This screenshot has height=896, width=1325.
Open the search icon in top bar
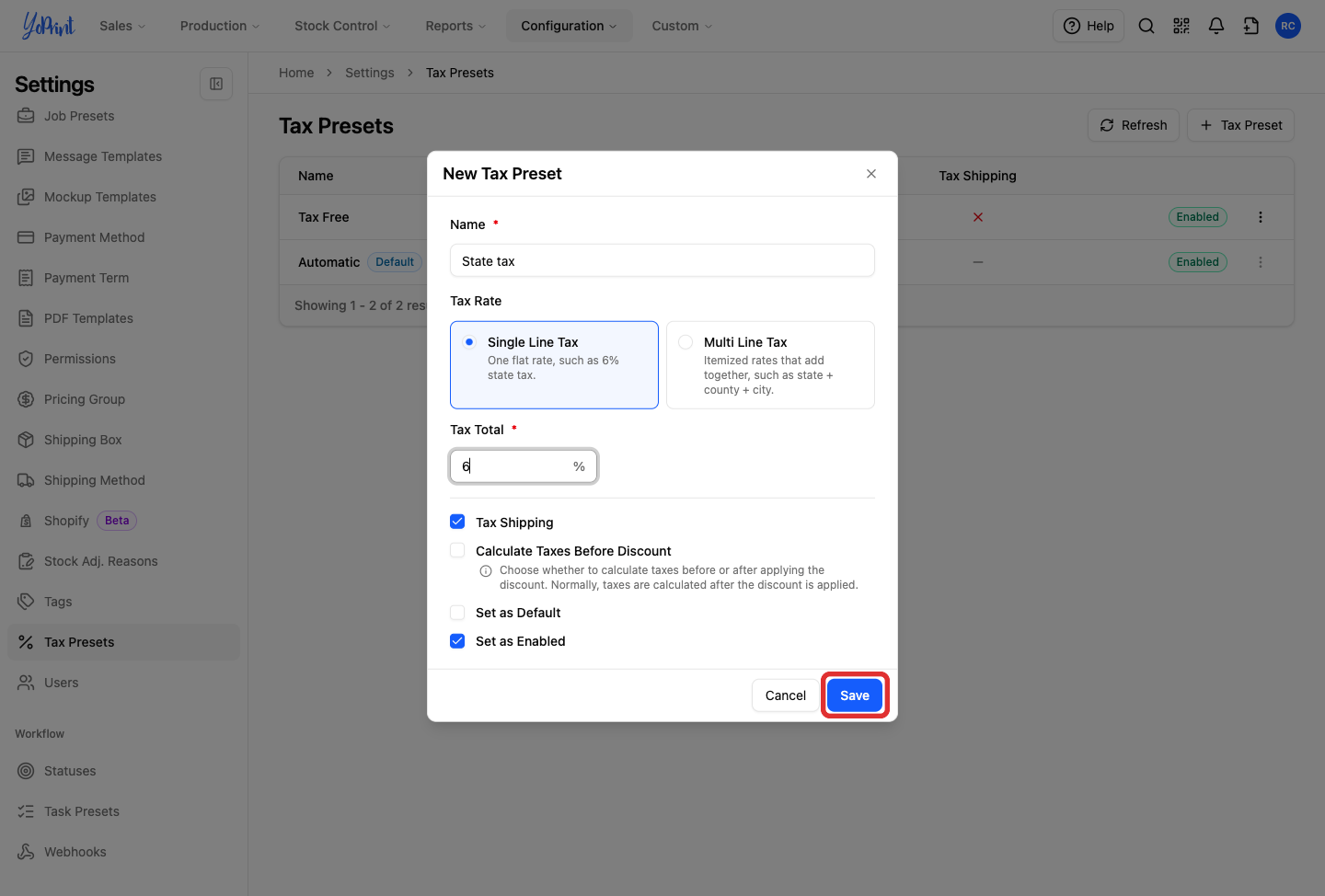click(x=1146, y=26)
